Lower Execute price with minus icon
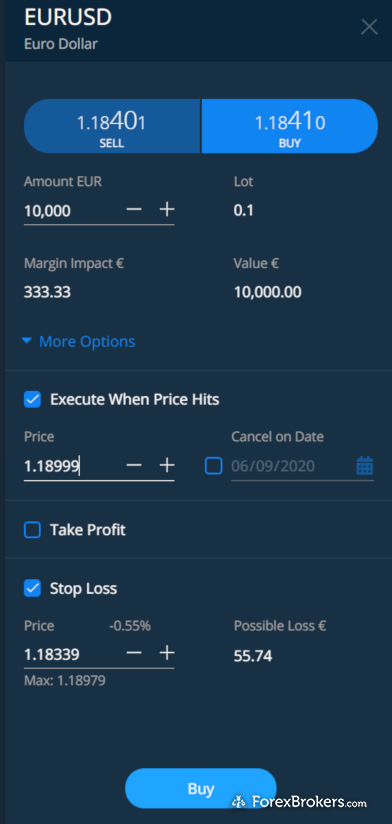Image resolution: width=392 pixels, height=824 pixels. pyautogui.click(x=134, y=465)
